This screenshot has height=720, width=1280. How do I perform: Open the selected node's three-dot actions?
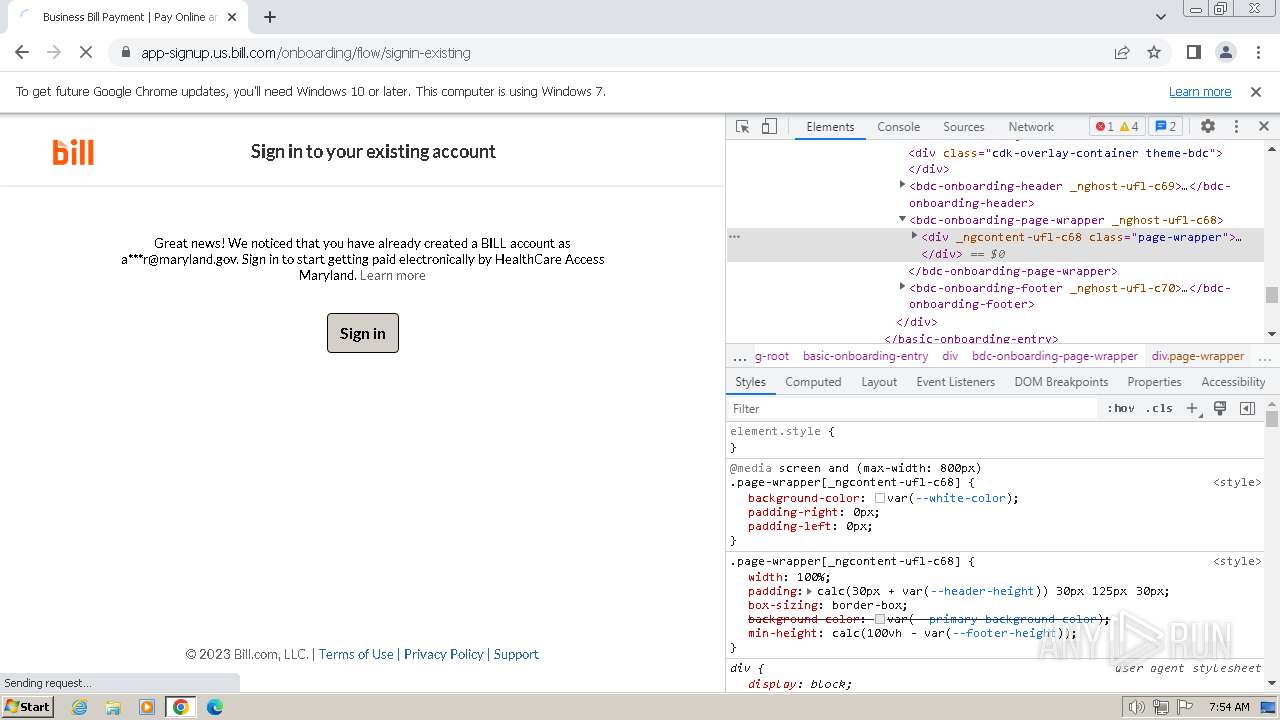735,237
